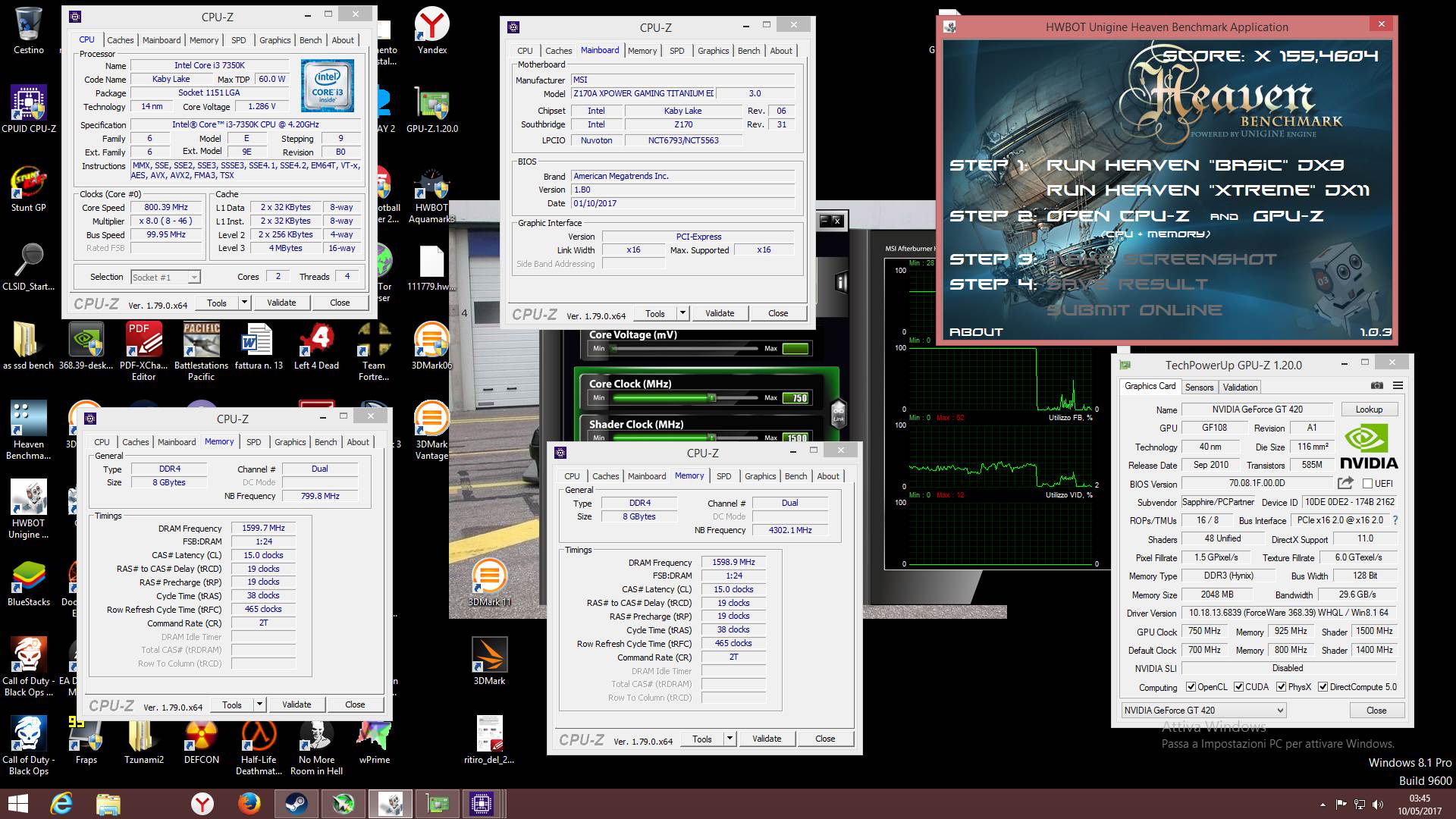Image resolution: width=1456 pixels, height=819 pixels.
Task: Expand Tools dropdown in top-left CPU-Z
Action: [244, 303]
